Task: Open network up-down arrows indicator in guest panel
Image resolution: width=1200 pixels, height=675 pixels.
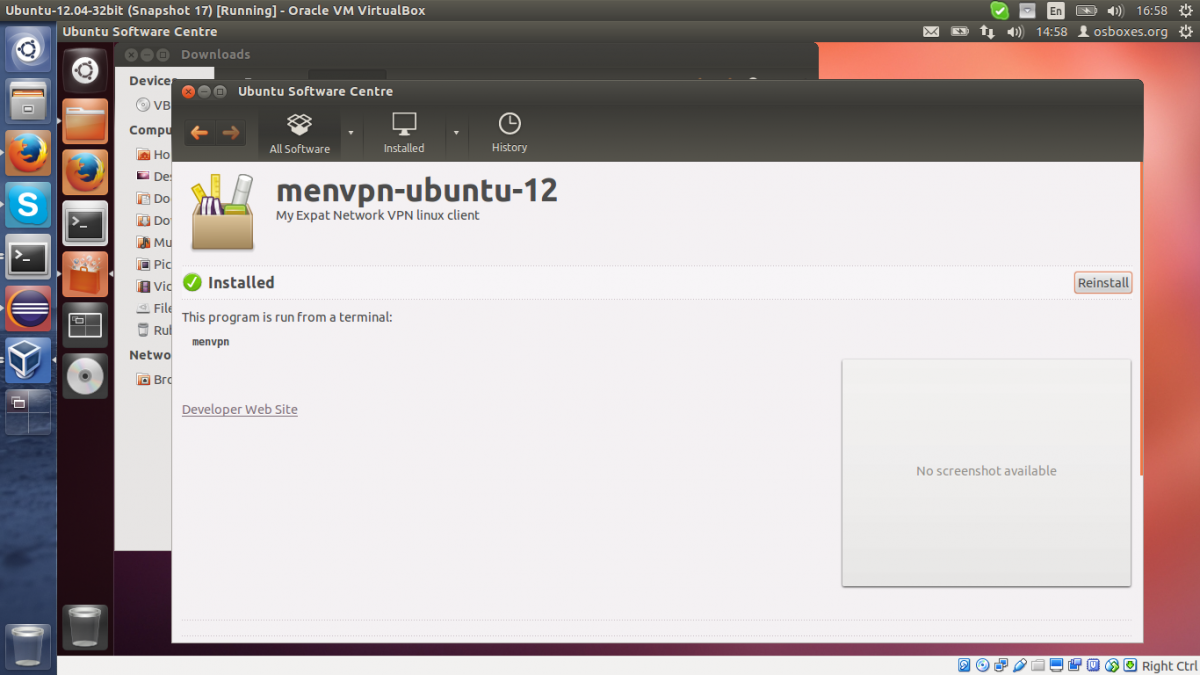Action: pos(987,32)
